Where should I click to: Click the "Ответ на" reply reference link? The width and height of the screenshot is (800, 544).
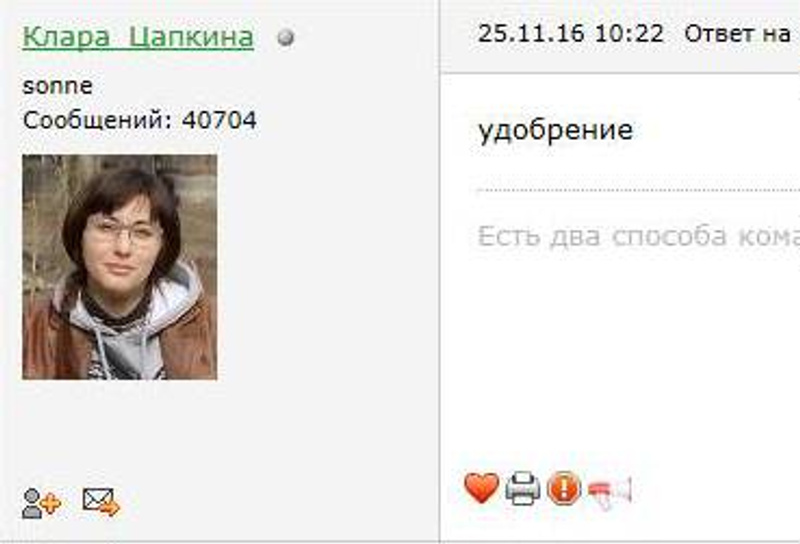[737, 34]
